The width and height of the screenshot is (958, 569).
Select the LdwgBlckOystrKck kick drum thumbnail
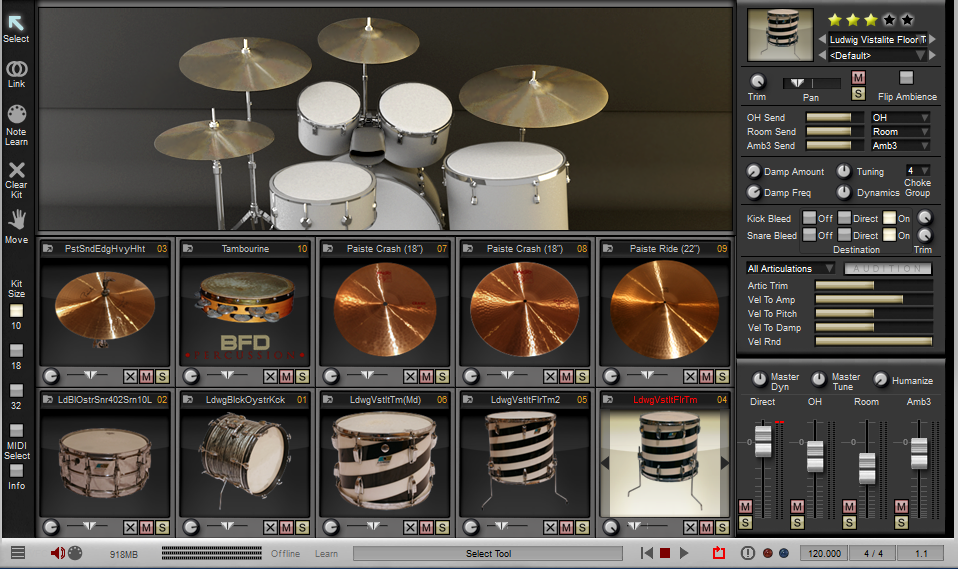coord(245,461)
